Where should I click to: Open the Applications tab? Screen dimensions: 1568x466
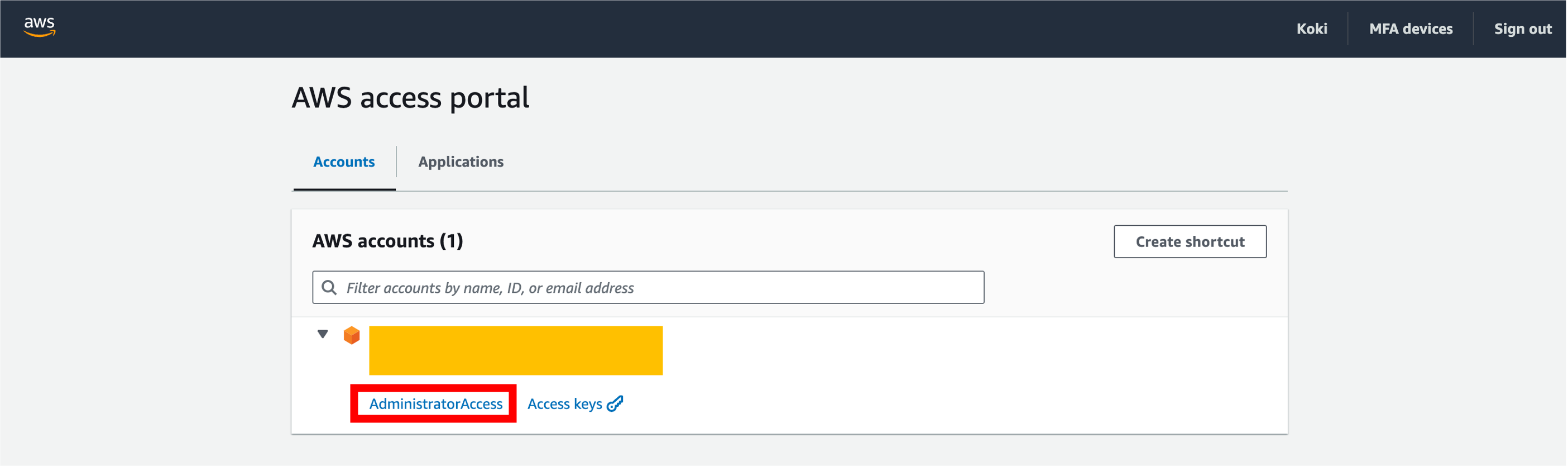point(460,162)
